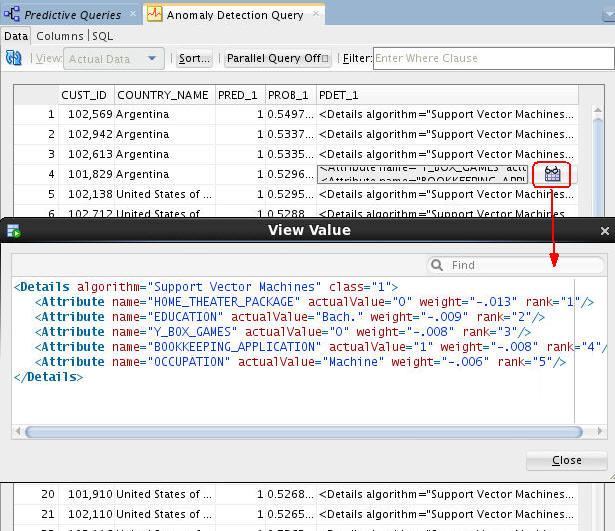Switch to the Columns tab
Viewport: 615px width, 531px height.
point(60,36)
